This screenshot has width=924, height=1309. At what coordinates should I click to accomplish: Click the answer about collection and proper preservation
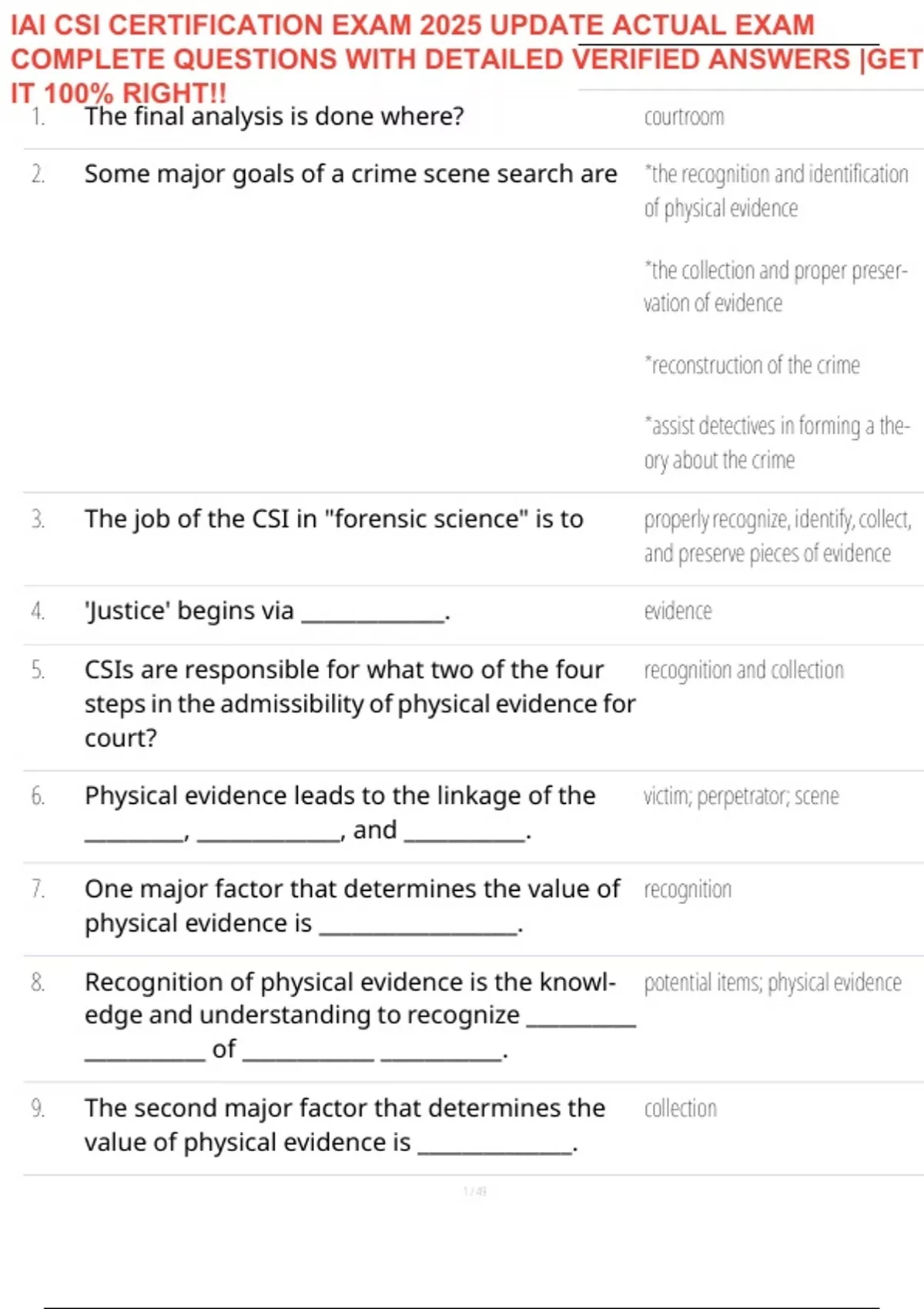[775, 286]
